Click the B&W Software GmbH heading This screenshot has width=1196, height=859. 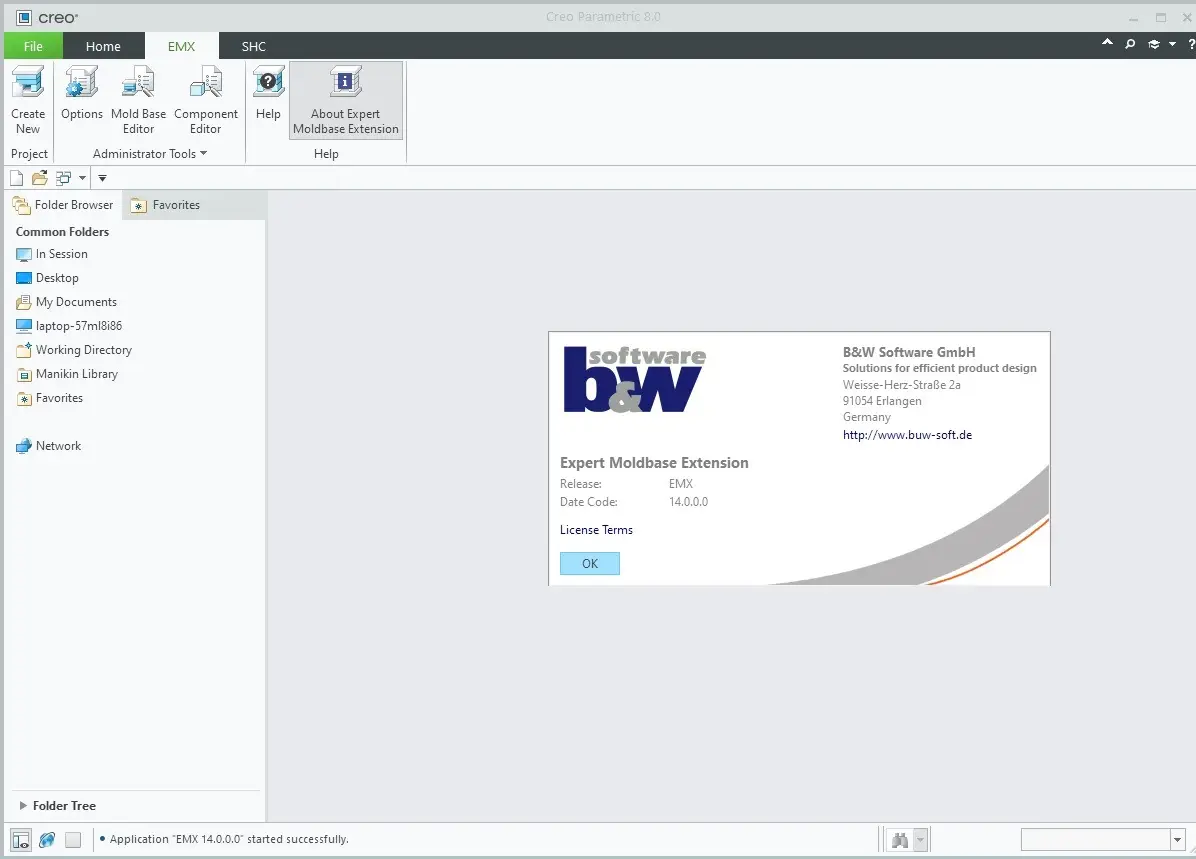(908, 352)
